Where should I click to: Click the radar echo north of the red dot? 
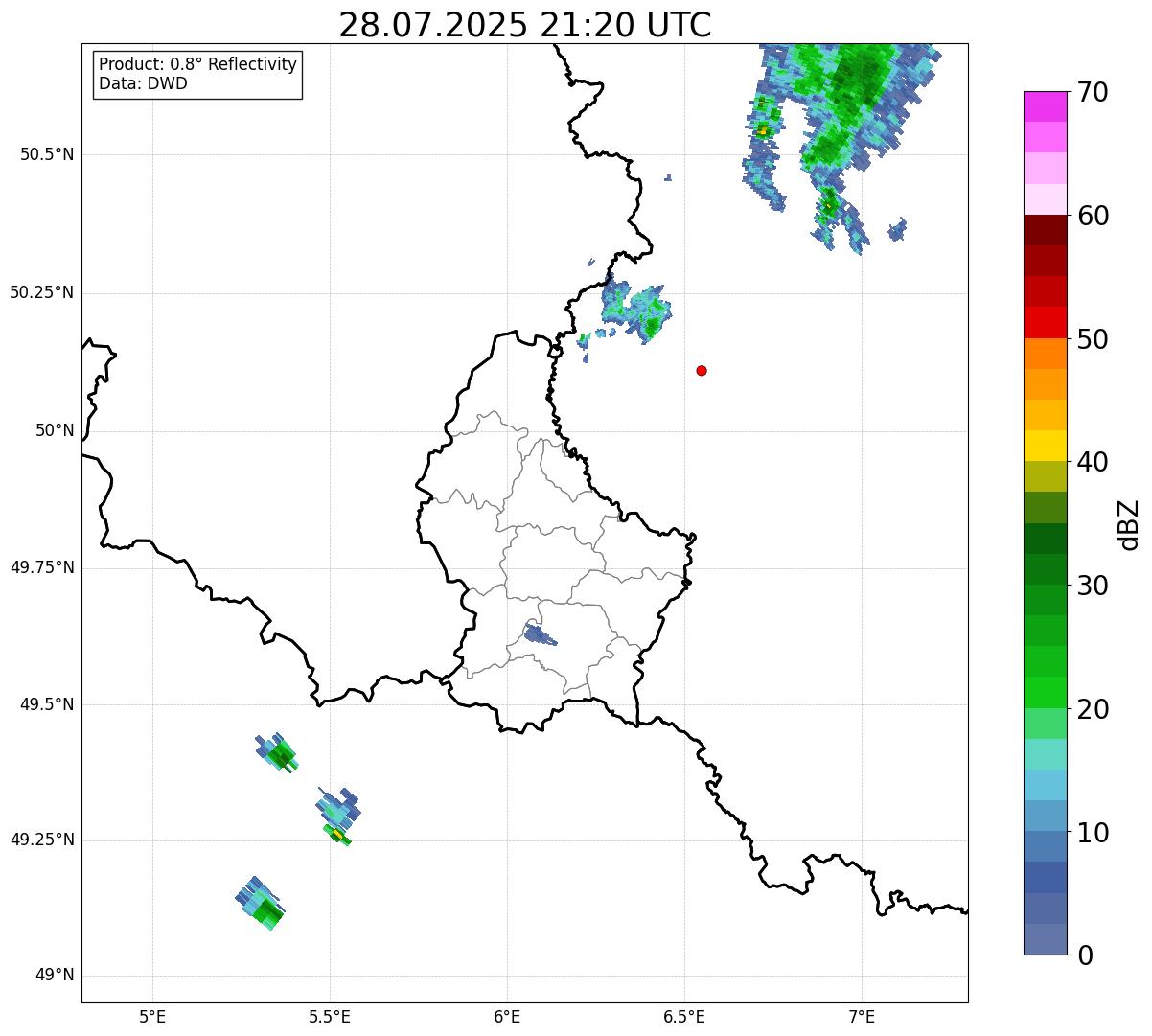pyautogui.click(x=635, y=310)
